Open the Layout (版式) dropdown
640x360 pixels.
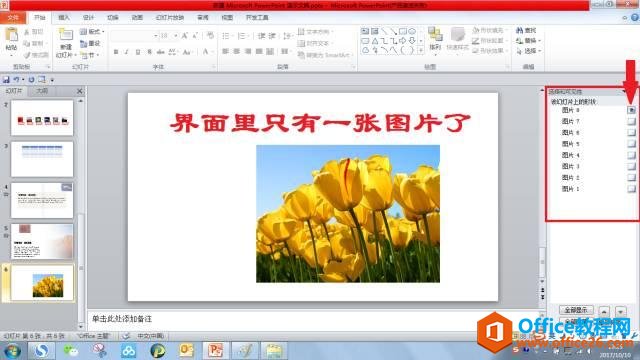pos(92,31)
